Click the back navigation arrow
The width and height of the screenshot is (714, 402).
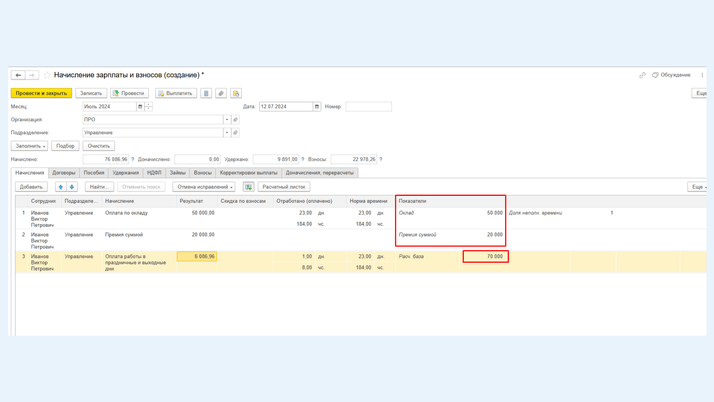18,75
